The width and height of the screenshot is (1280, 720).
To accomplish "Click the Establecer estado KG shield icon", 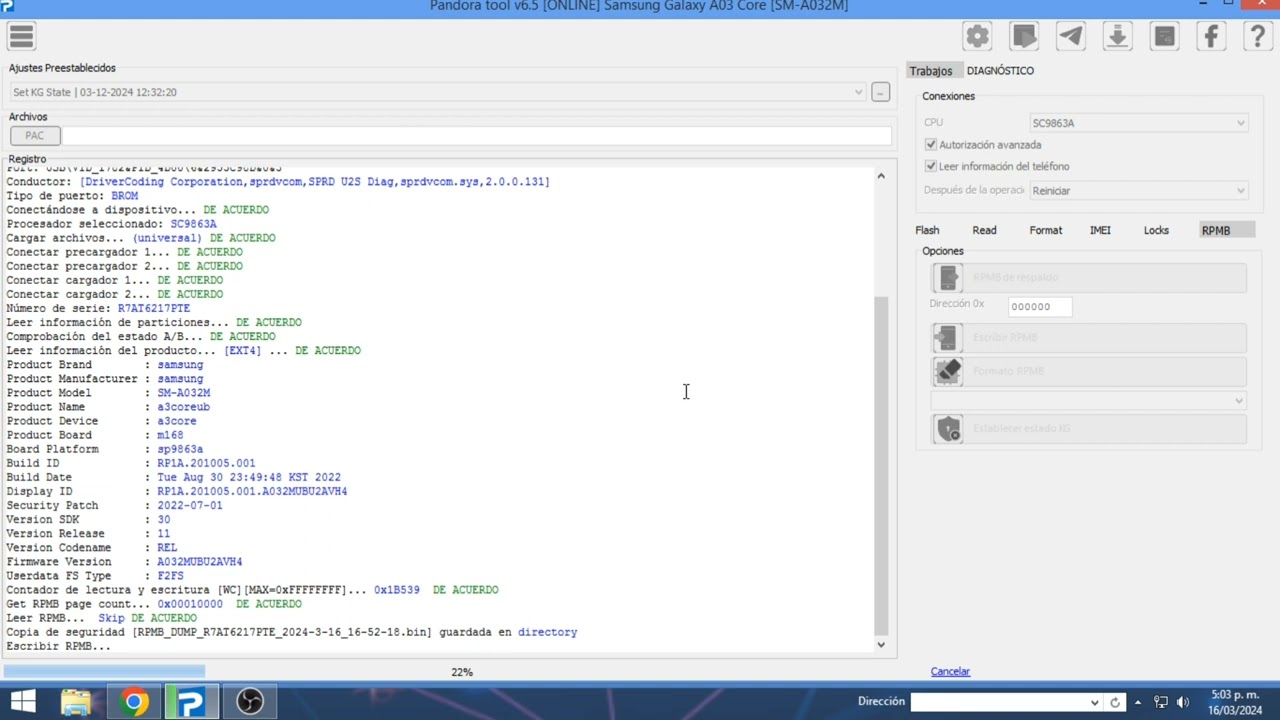I will [x=948, y=429].
